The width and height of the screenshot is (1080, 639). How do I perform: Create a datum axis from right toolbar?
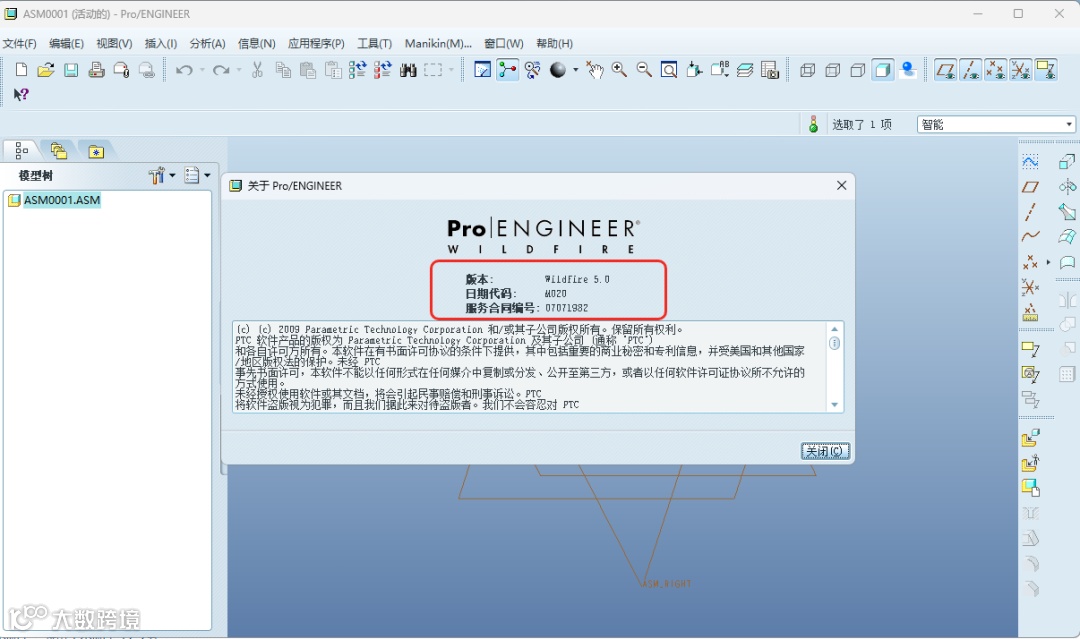(x=1030, y=211)
